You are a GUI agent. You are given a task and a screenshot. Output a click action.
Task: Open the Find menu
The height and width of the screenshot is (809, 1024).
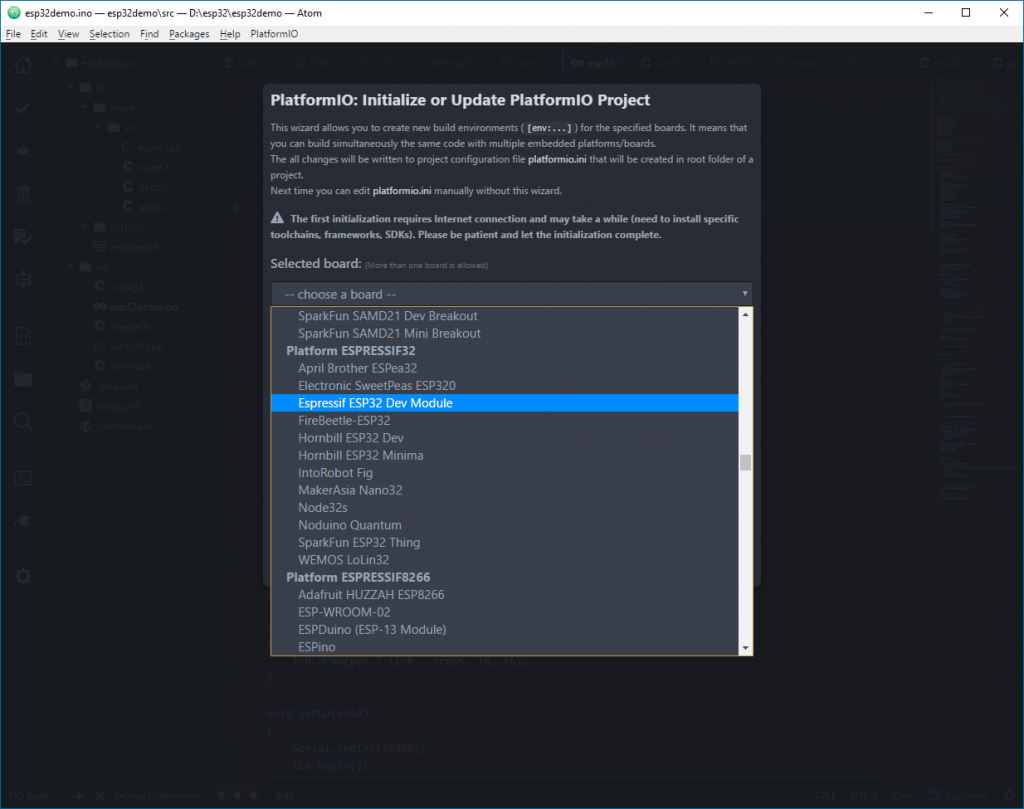click(149, 34)
